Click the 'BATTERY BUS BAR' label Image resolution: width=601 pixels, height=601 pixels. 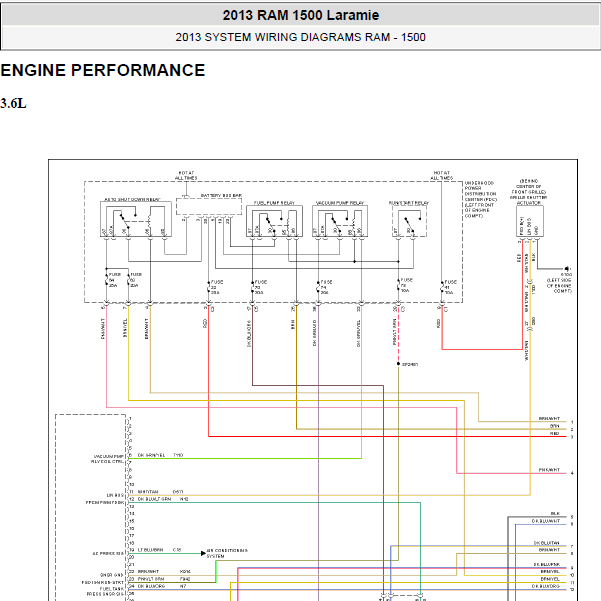pos(221,195)
